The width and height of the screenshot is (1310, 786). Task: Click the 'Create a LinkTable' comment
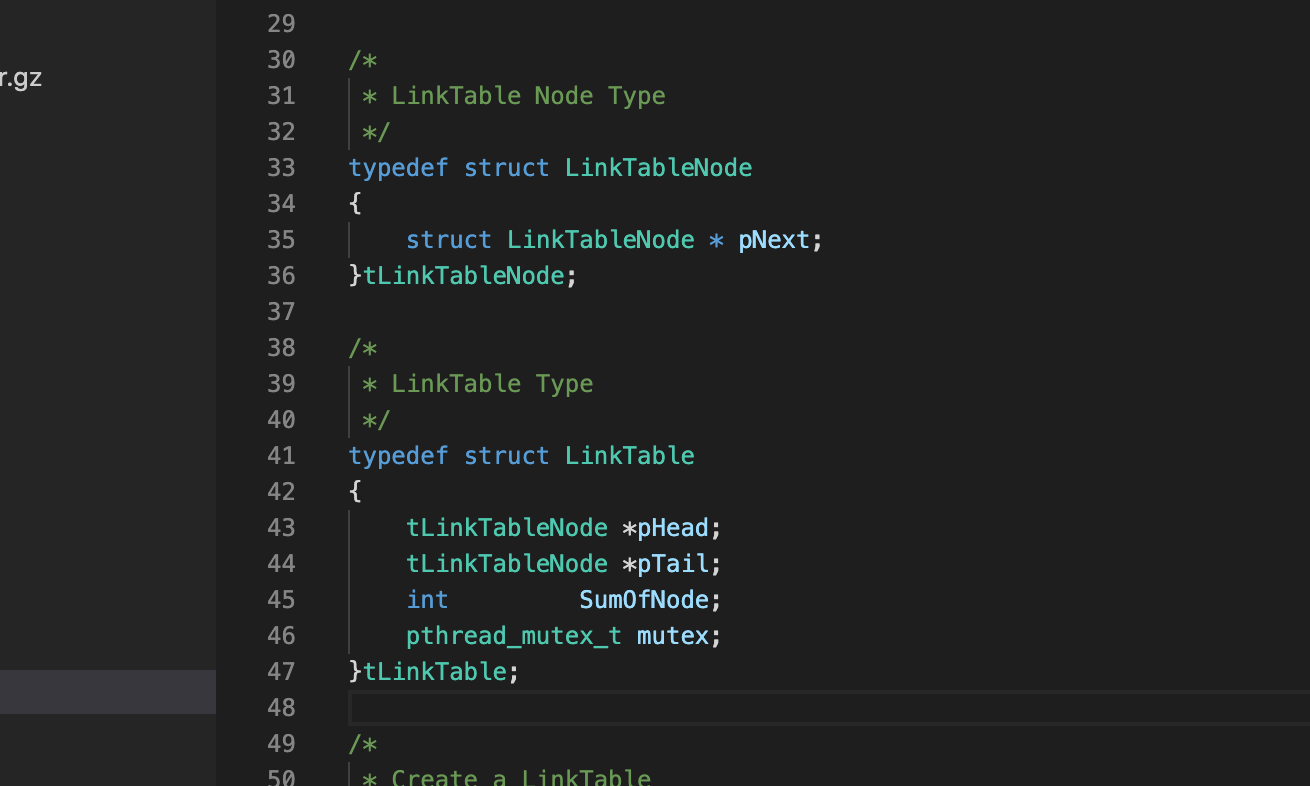click(x=521, y=778)
